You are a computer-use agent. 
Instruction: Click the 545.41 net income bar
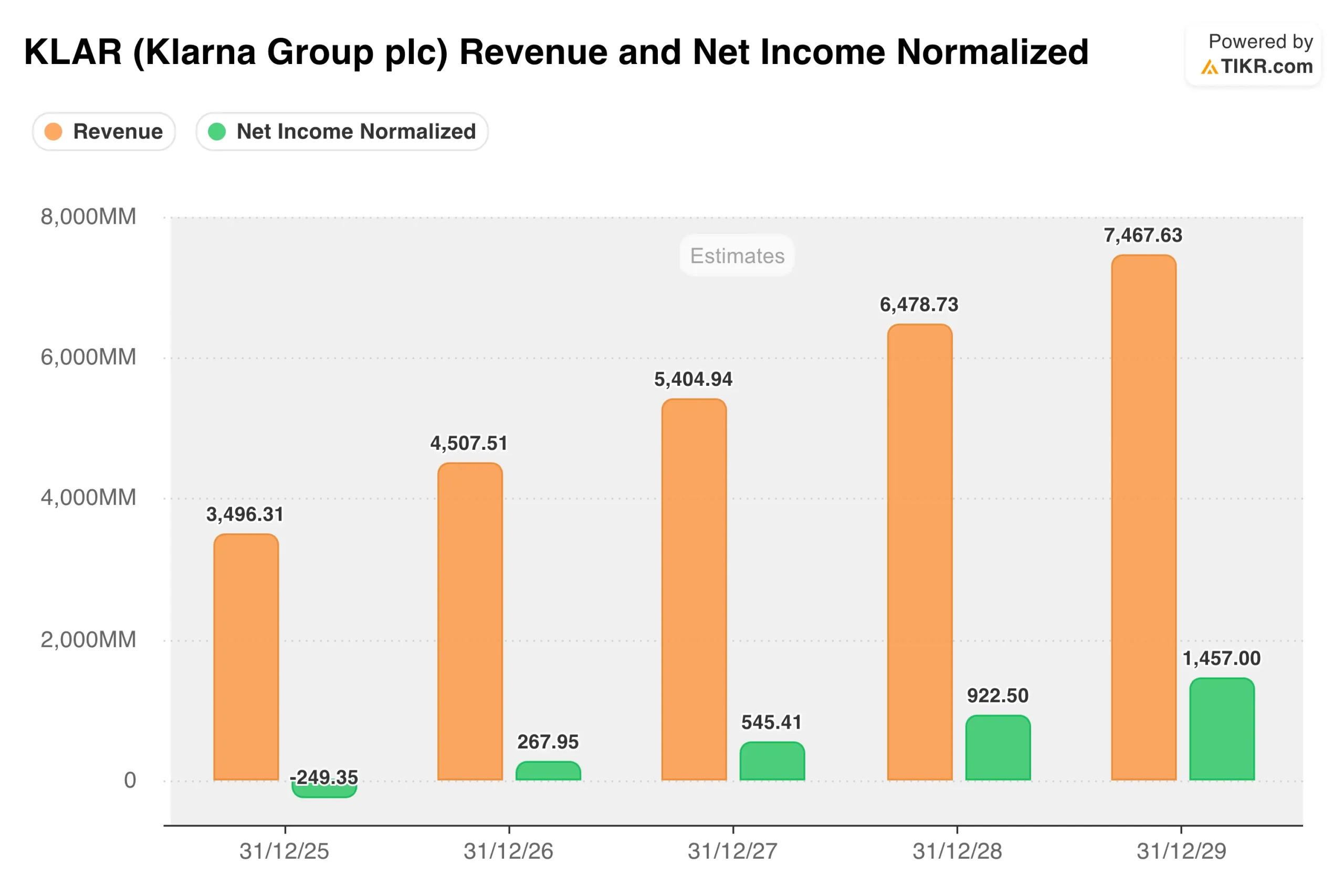pyautogui.click(x=772, y=761)
